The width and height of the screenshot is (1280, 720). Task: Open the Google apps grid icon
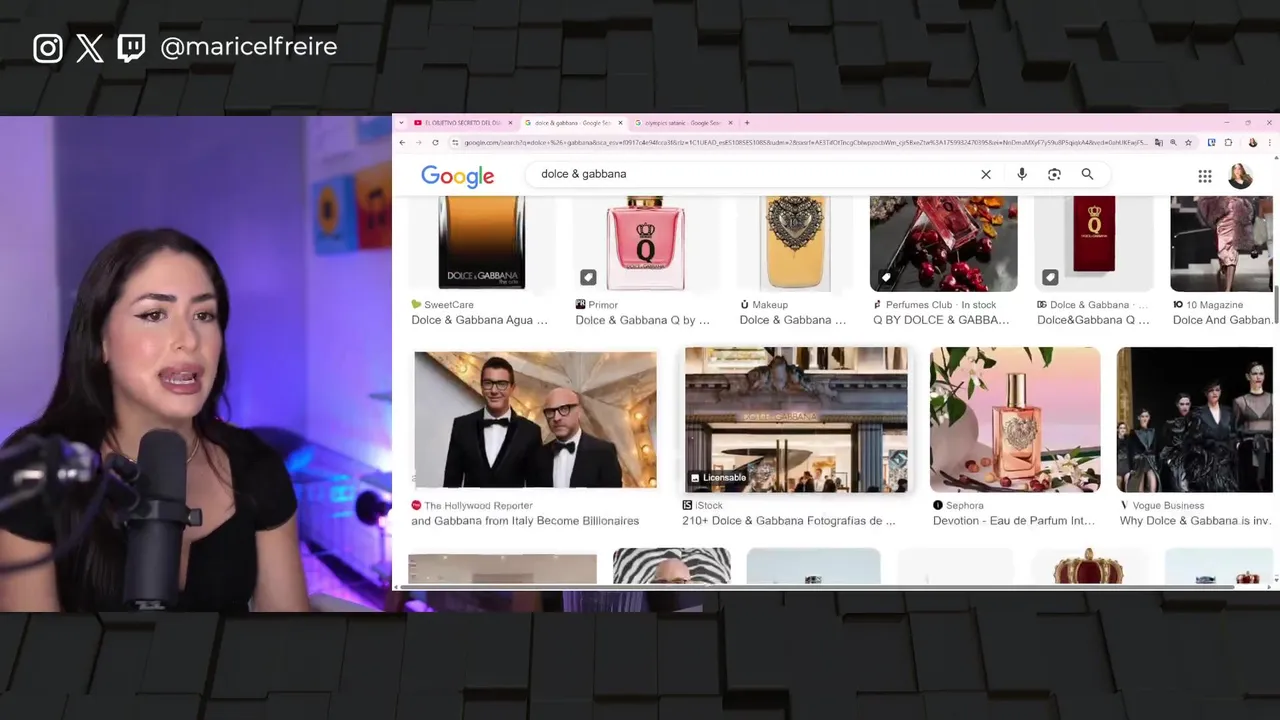(1205, 176)
